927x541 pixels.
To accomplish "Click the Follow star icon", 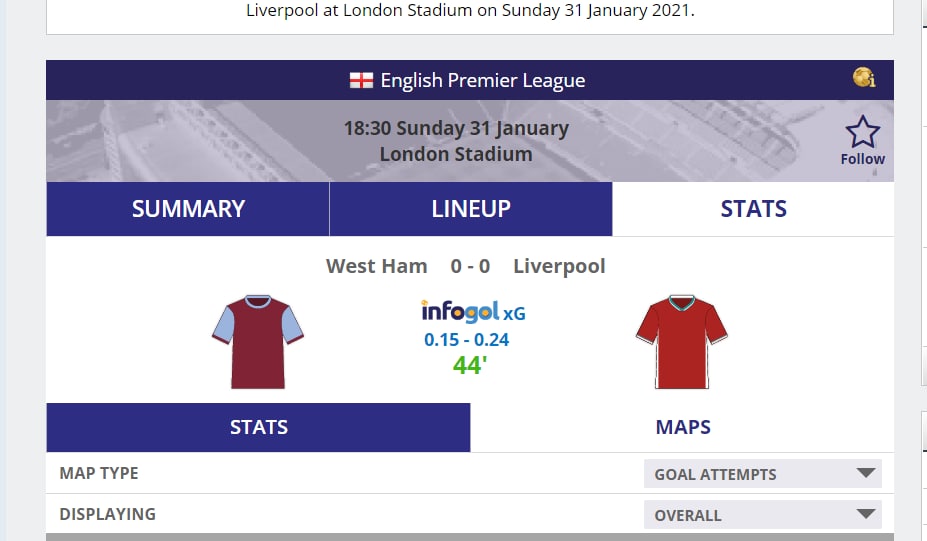I will click(x=862, y=133).
